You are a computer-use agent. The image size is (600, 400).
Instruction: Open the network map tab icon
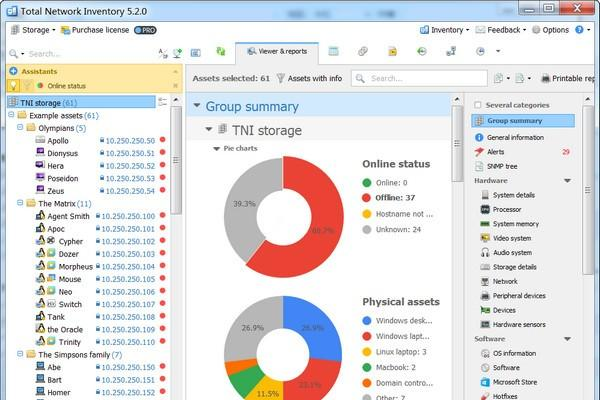(x=451, y=51)
